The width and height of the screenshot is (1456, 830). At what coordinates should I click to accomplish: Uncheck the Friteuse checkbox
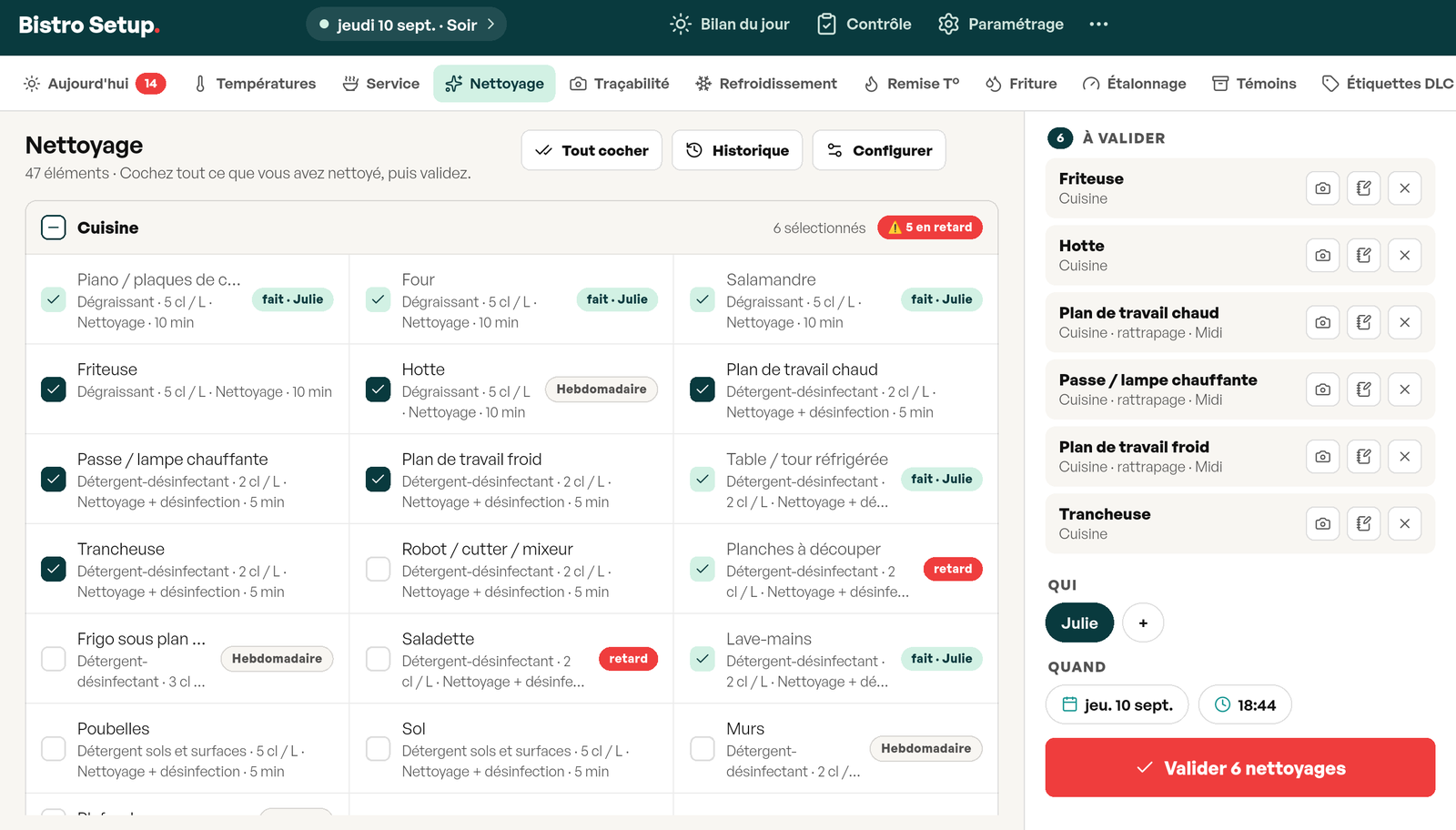54,390
